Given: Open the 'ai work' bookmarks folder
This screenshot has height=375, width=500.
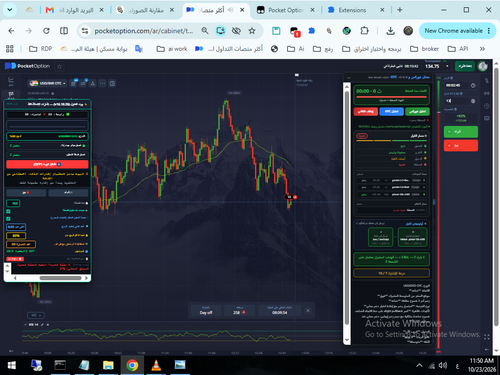Looking at the screenshot, I should pyautogui.click(x=172, y=49).
